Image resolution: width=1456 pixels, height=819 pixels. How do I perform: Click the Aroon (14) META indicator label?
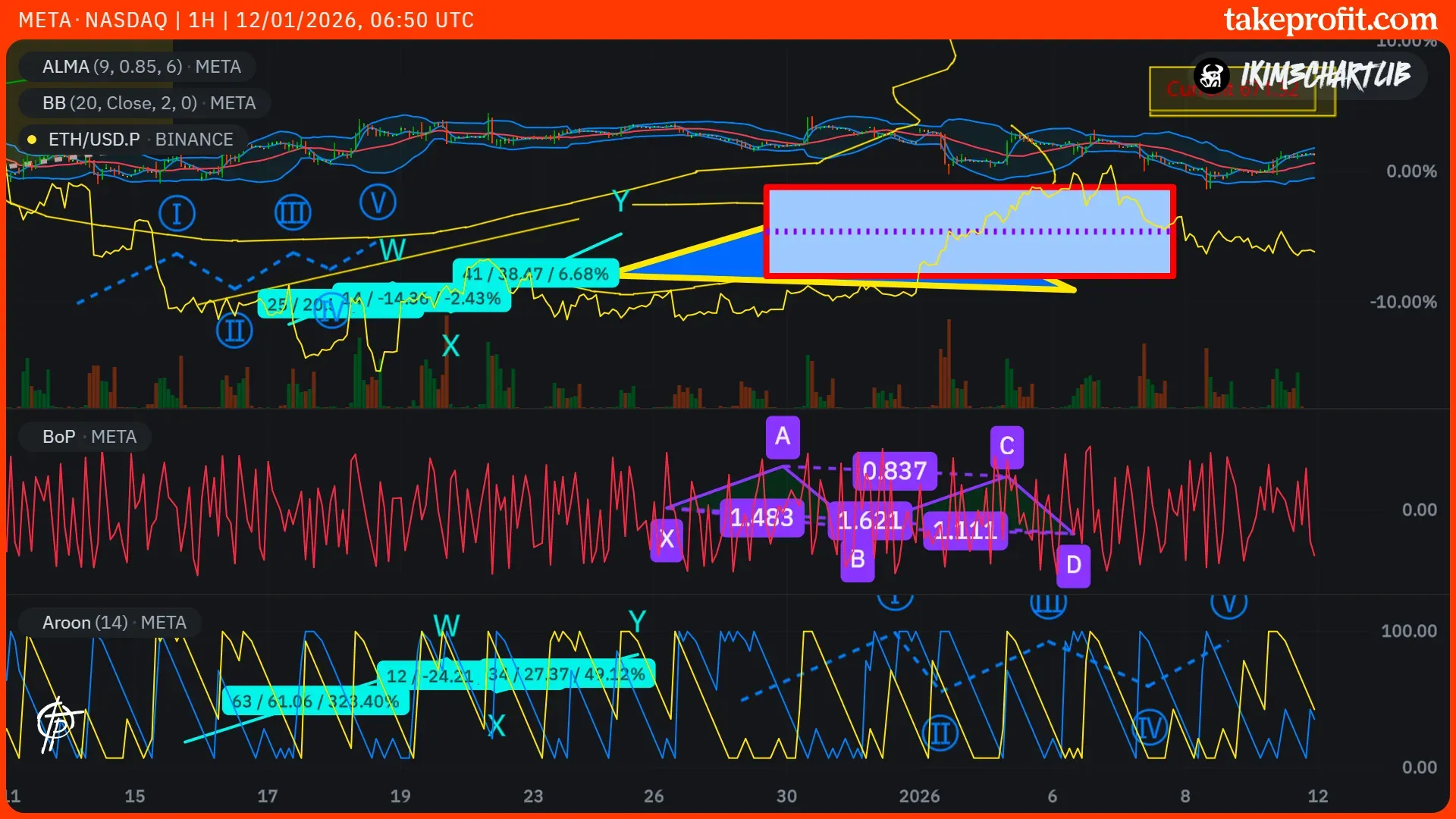click(114, 623)
